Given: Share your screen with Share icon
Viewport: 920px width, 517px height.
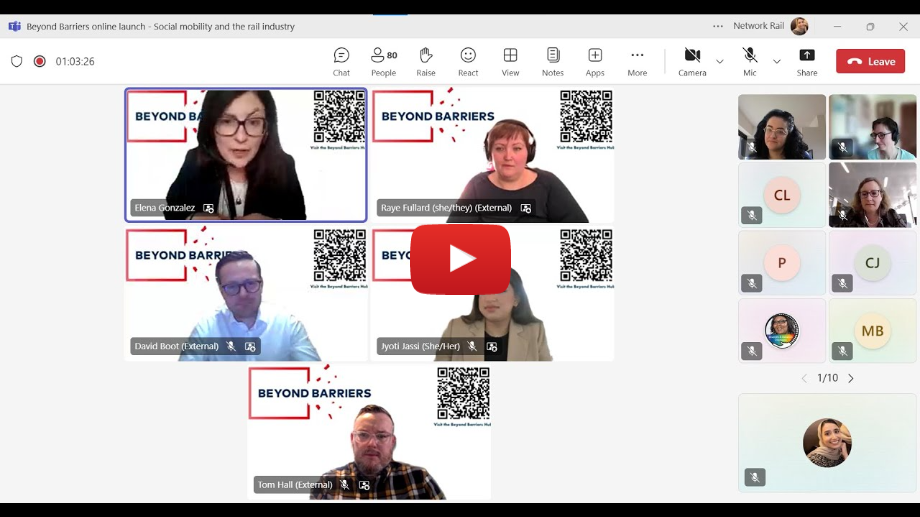Looking at the screenshot, I should (x=807, y=61).
